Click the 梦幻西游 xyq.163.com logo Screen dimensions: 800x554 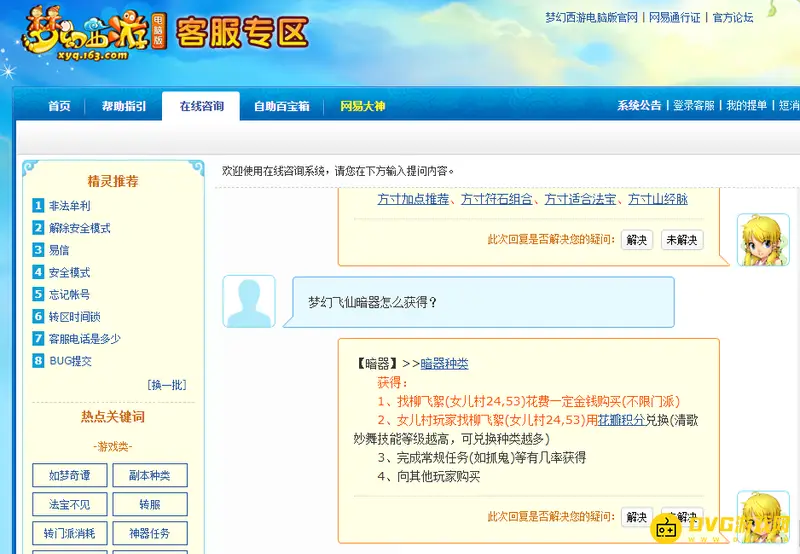pos(93,35)
